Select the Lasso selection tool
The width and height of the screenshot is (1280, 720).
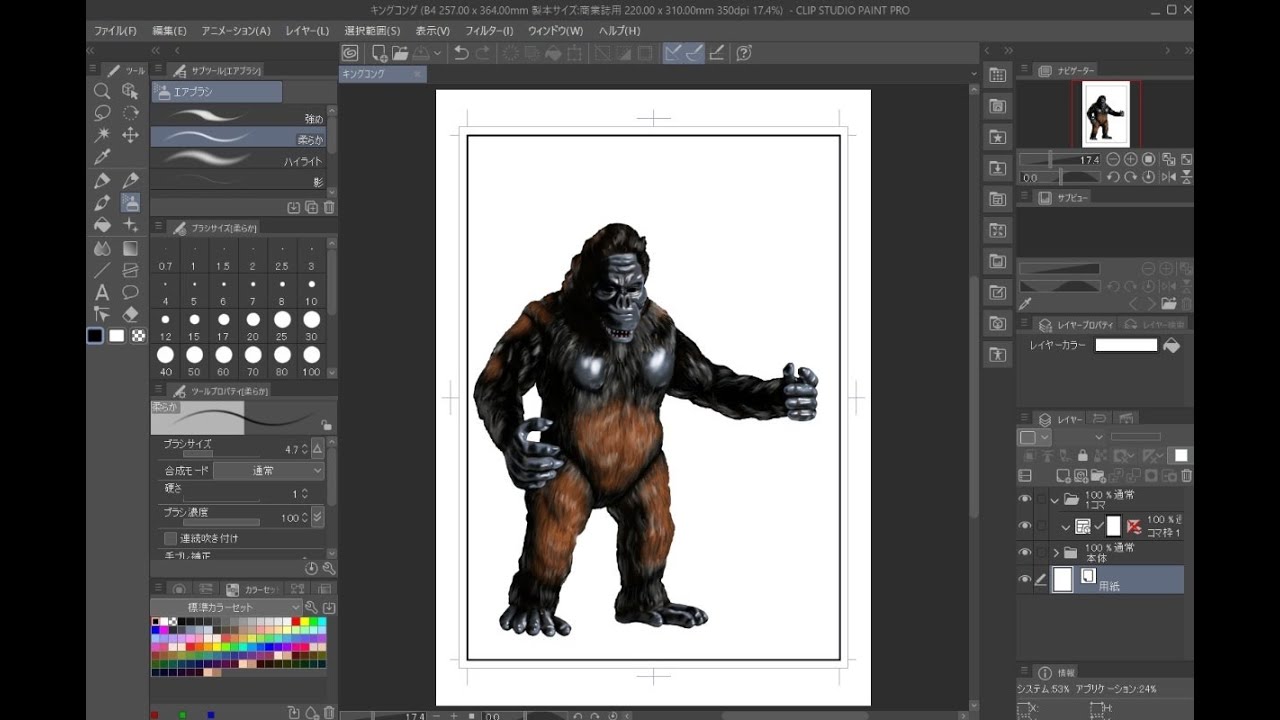[x=101, y=113]
